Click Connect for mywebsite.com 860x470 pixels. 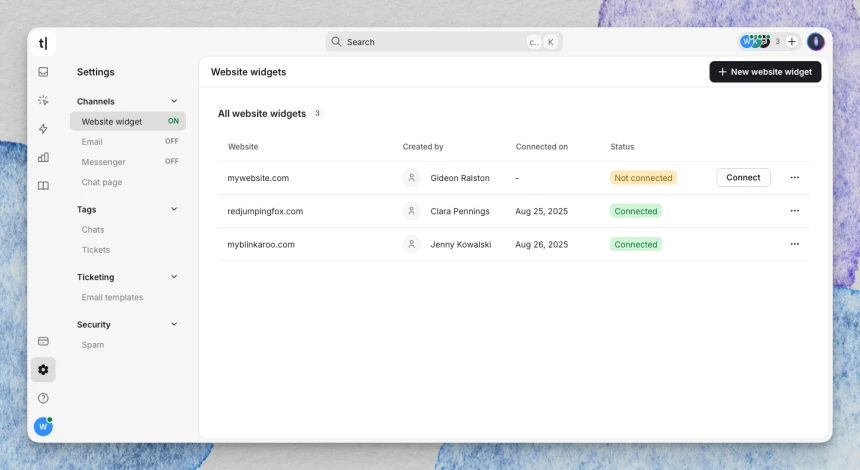click(x=743, y=178)
